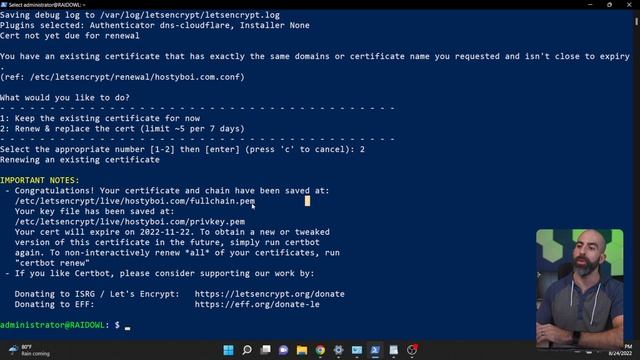
Task: Click the privkey.pem path line
Action: [x=130, y=222]
